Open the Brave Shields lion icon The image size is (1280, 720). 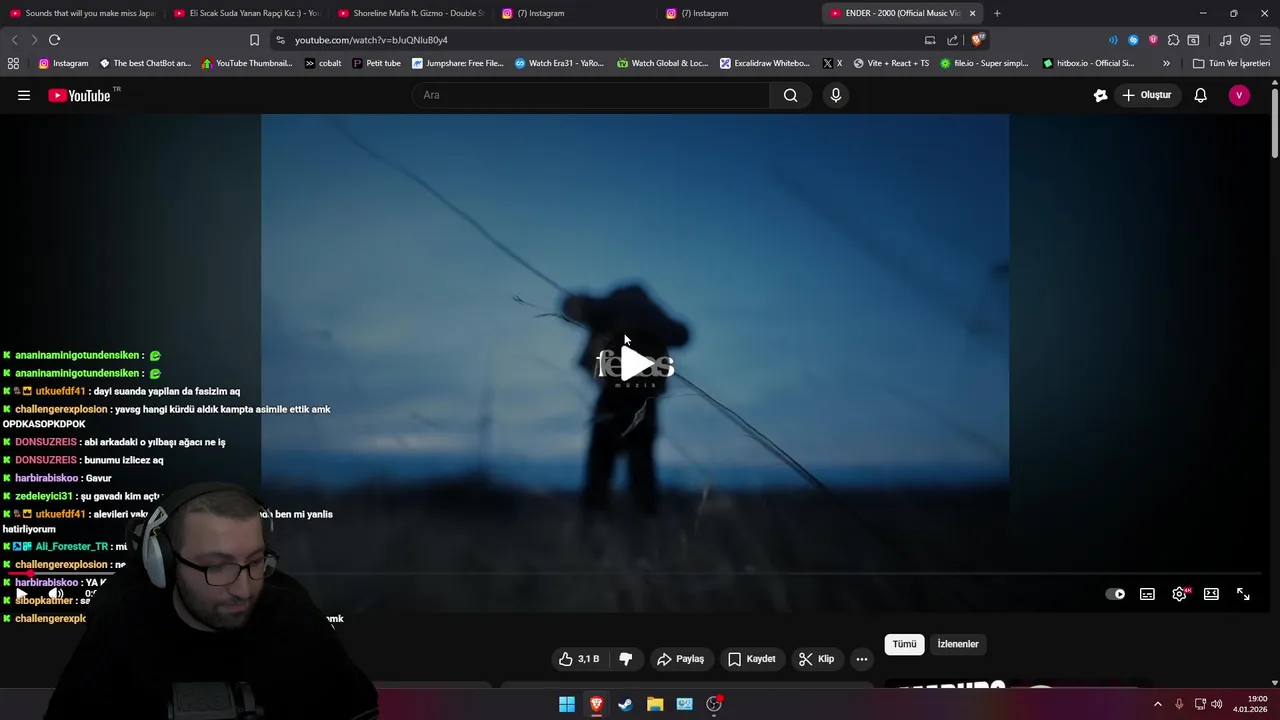pos(977,40)
